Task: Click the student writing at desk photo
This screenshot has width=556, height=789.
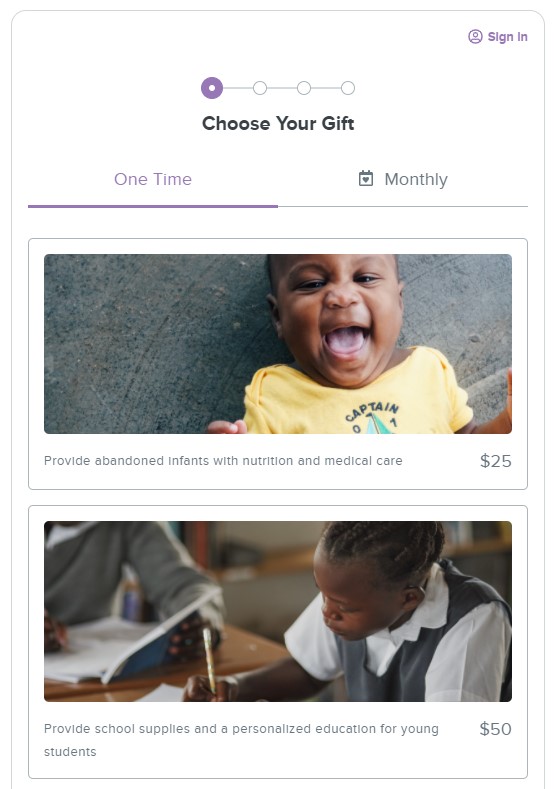Action: pos(278,611)
